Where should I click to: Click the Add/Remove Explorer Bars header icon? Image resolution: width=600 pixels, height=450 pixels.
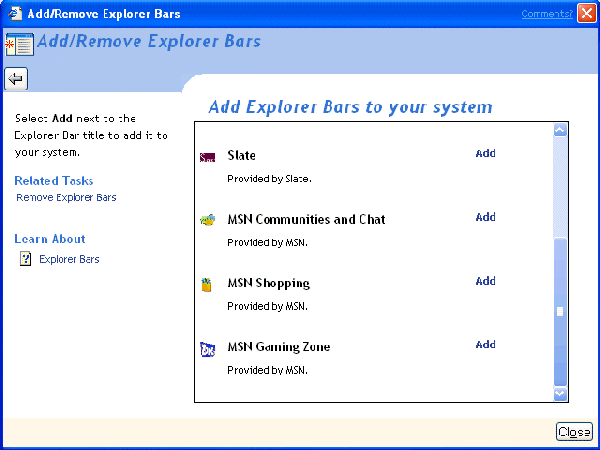(x=20, y=44)
